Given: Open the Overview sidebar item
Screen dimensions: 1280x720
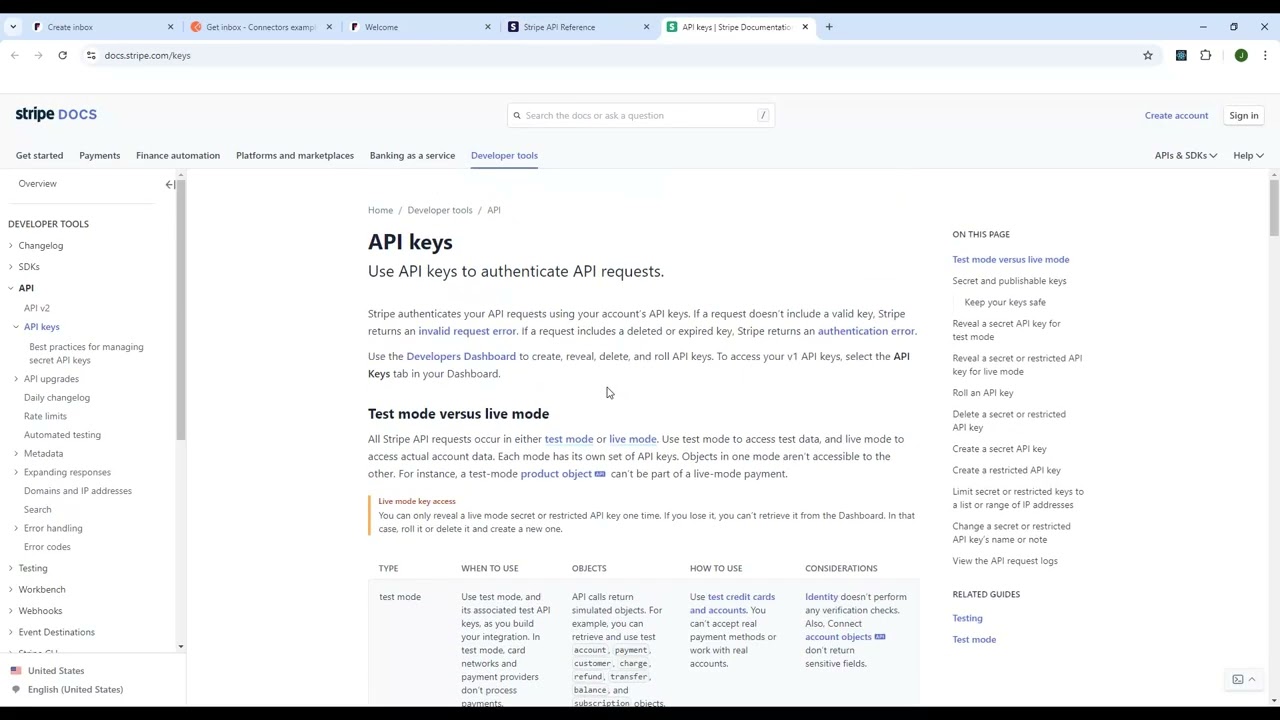Looking at the screenshot, I should (37, 184).
